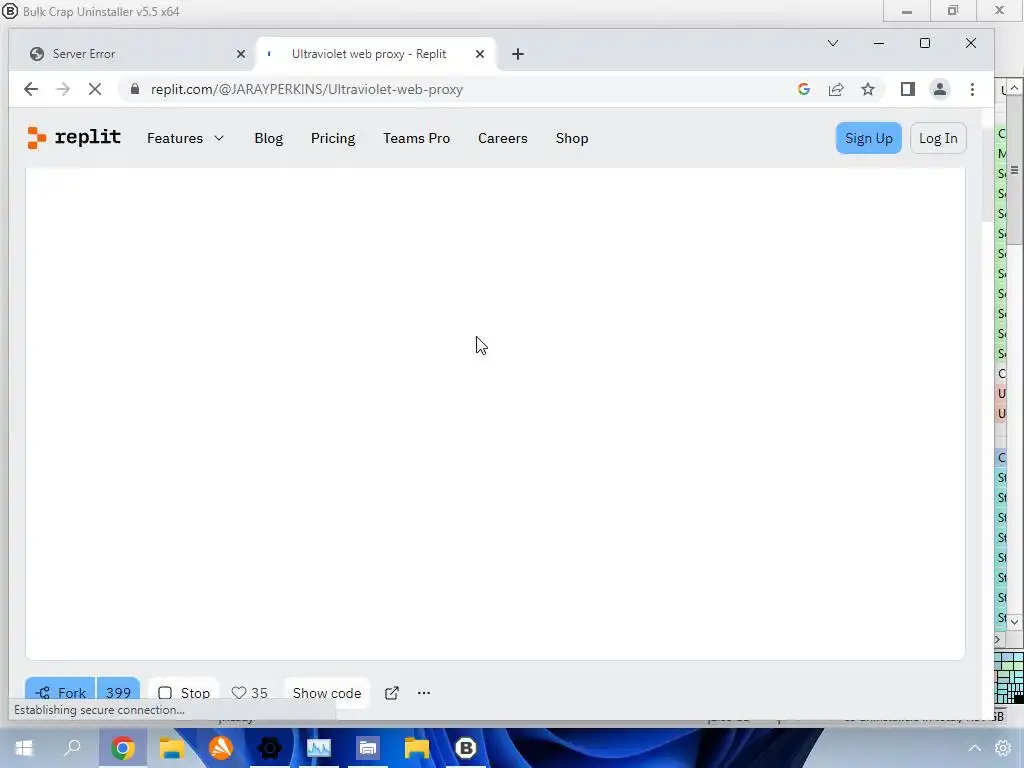Open the first File Explorer taskbar icon
The width and height of the screenshot is (1024, 768).
[172, 748]
